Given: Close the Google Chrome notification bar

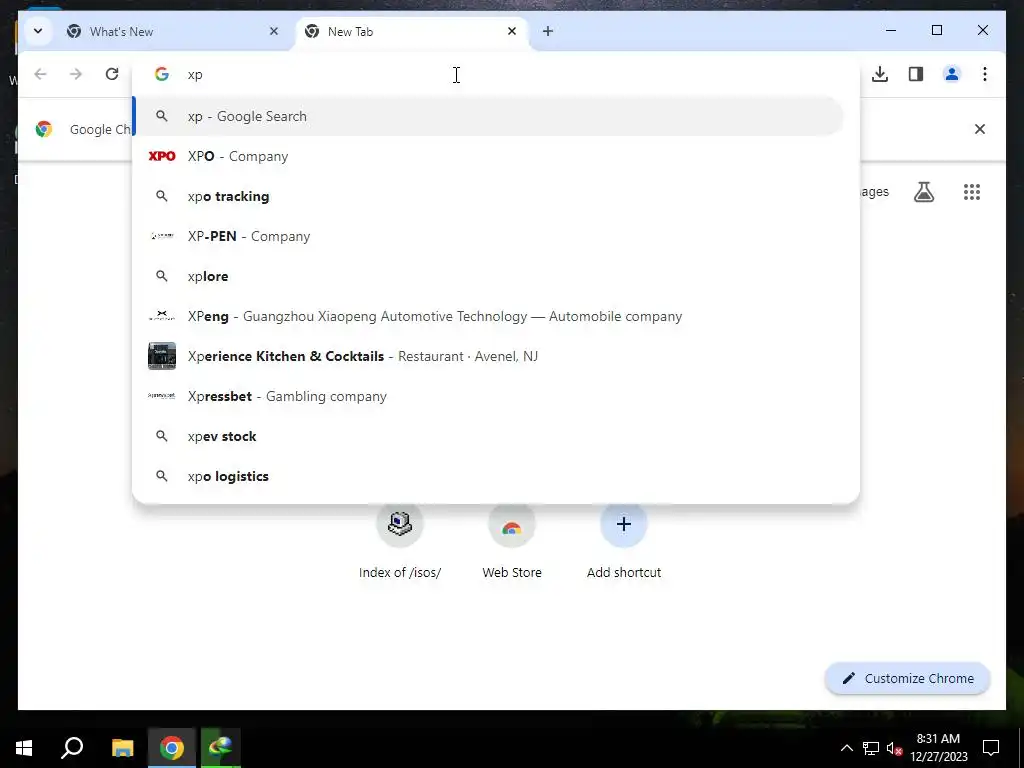Looking at the screenshot, I should point(980,129).
